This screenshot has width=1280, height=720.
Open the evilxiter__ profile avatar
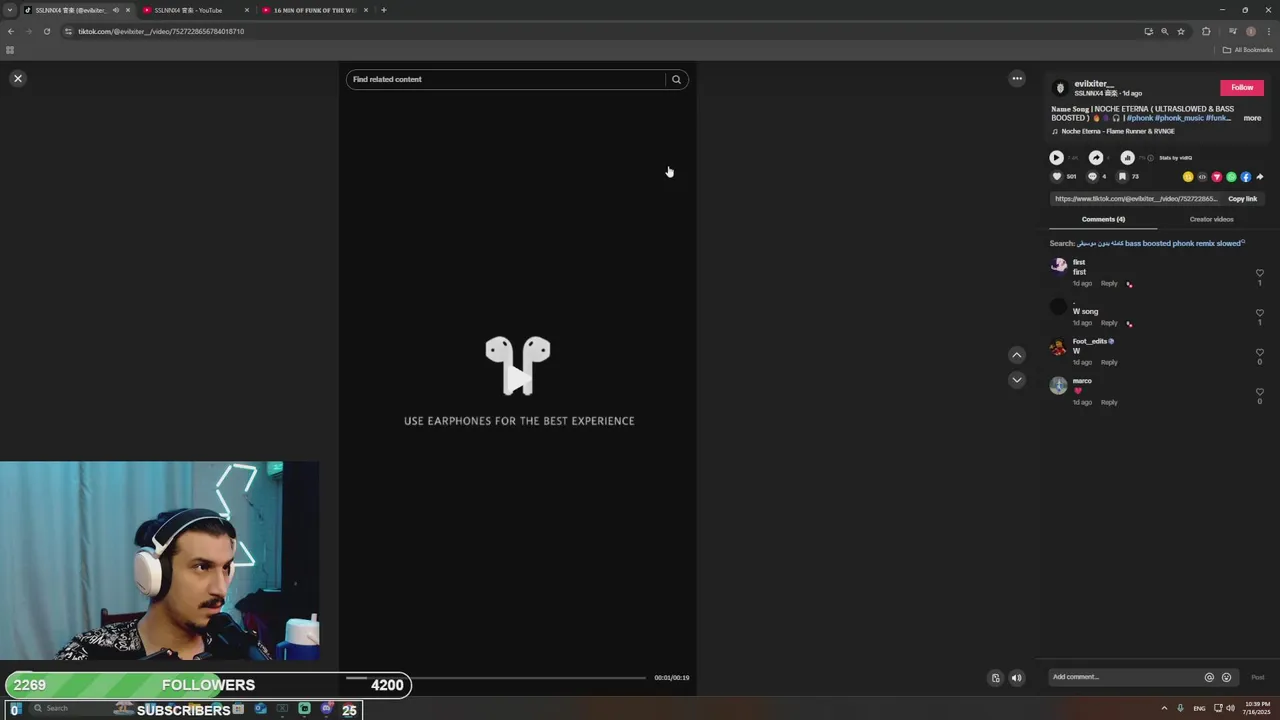point(1060,88)
